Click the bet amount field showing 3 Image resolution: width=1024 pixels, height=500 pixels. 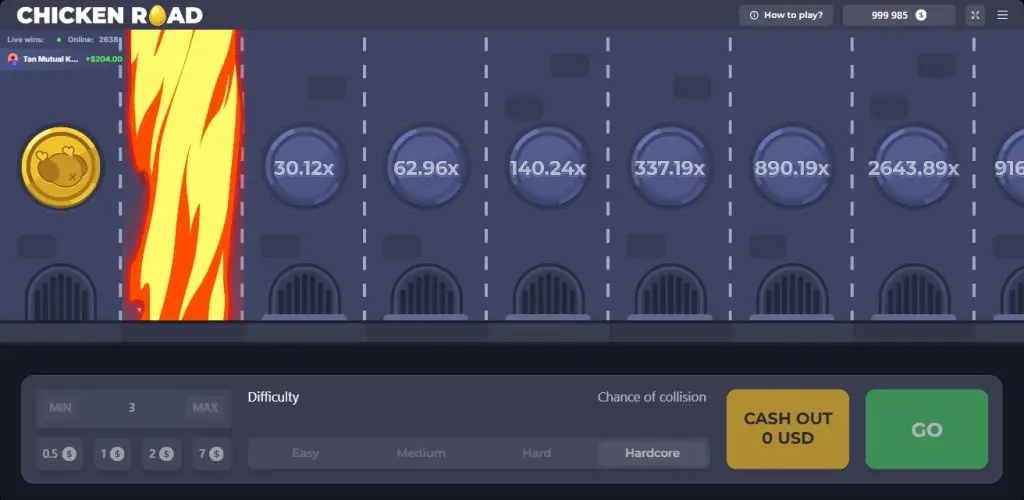tap(133, 408)
